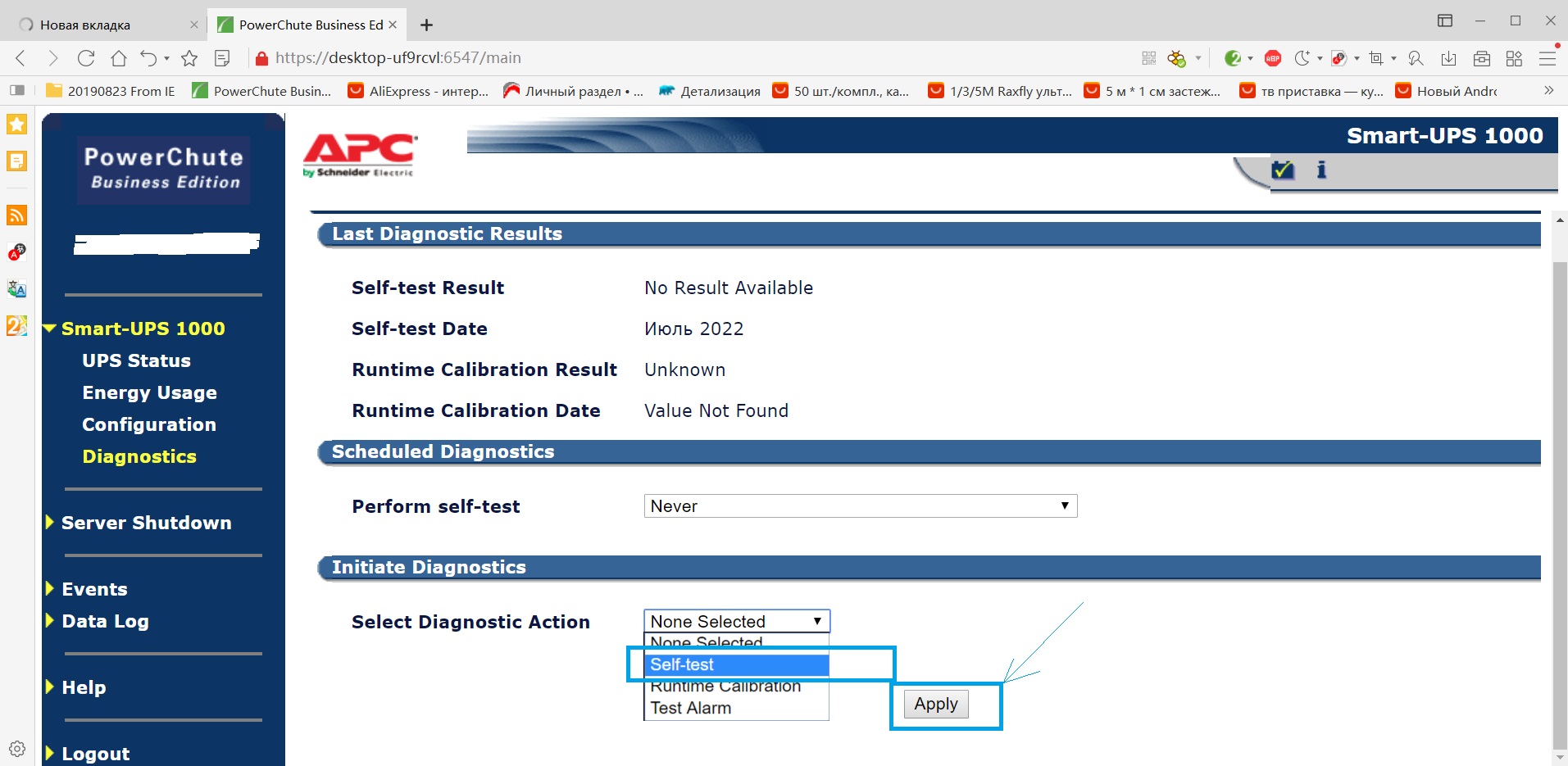Open the blue-green translate icon in sidebar

pyautogui.click(x=17, y=288)
